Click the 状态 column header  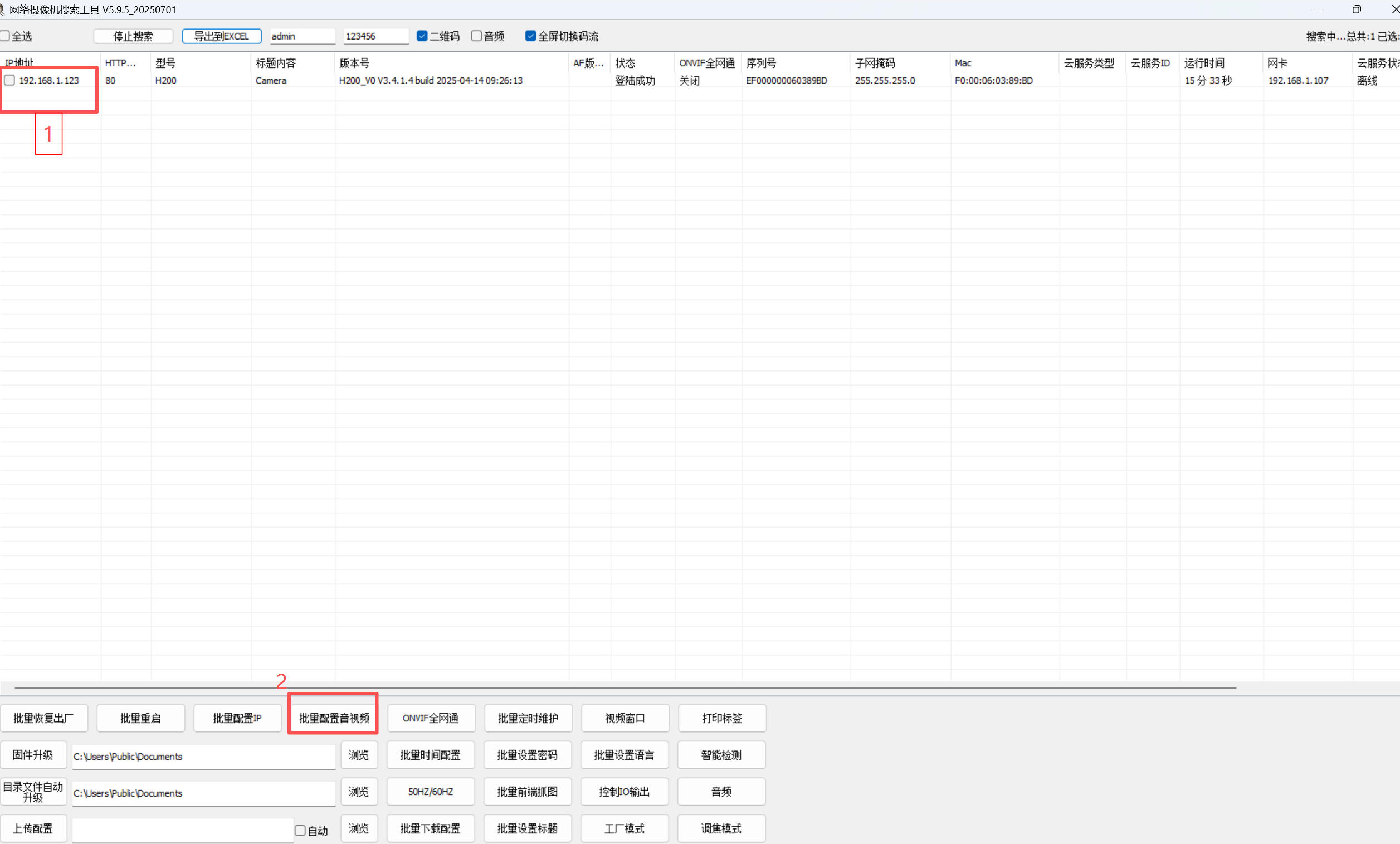(642, 62)
